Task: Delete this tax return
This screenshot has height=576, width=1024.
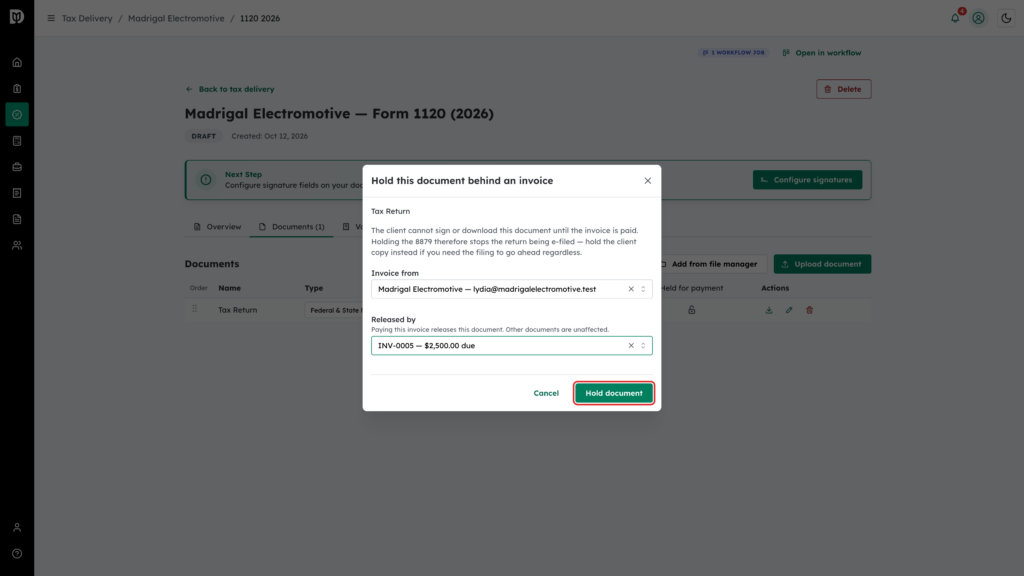Action: click(843, 89)
